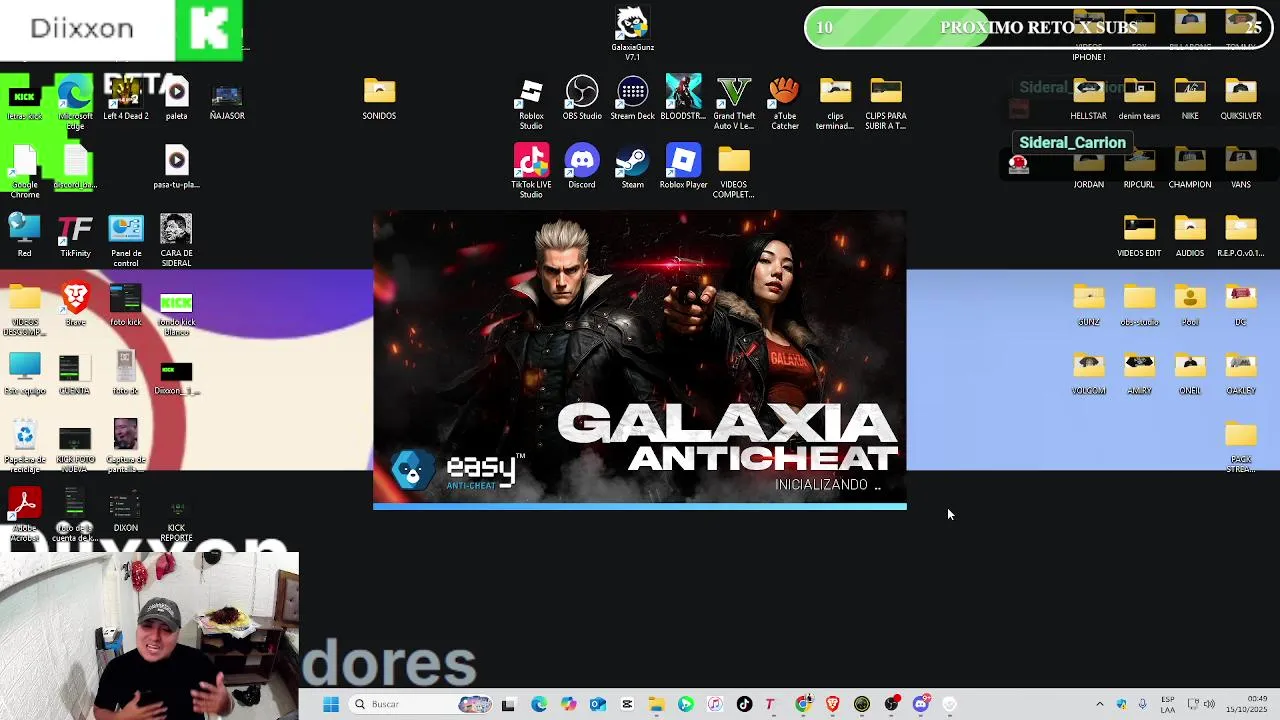Viewport: 1280px width, 720px height.
Task: Show hidden system tray icons
Action: click(x=1100, y=704)
